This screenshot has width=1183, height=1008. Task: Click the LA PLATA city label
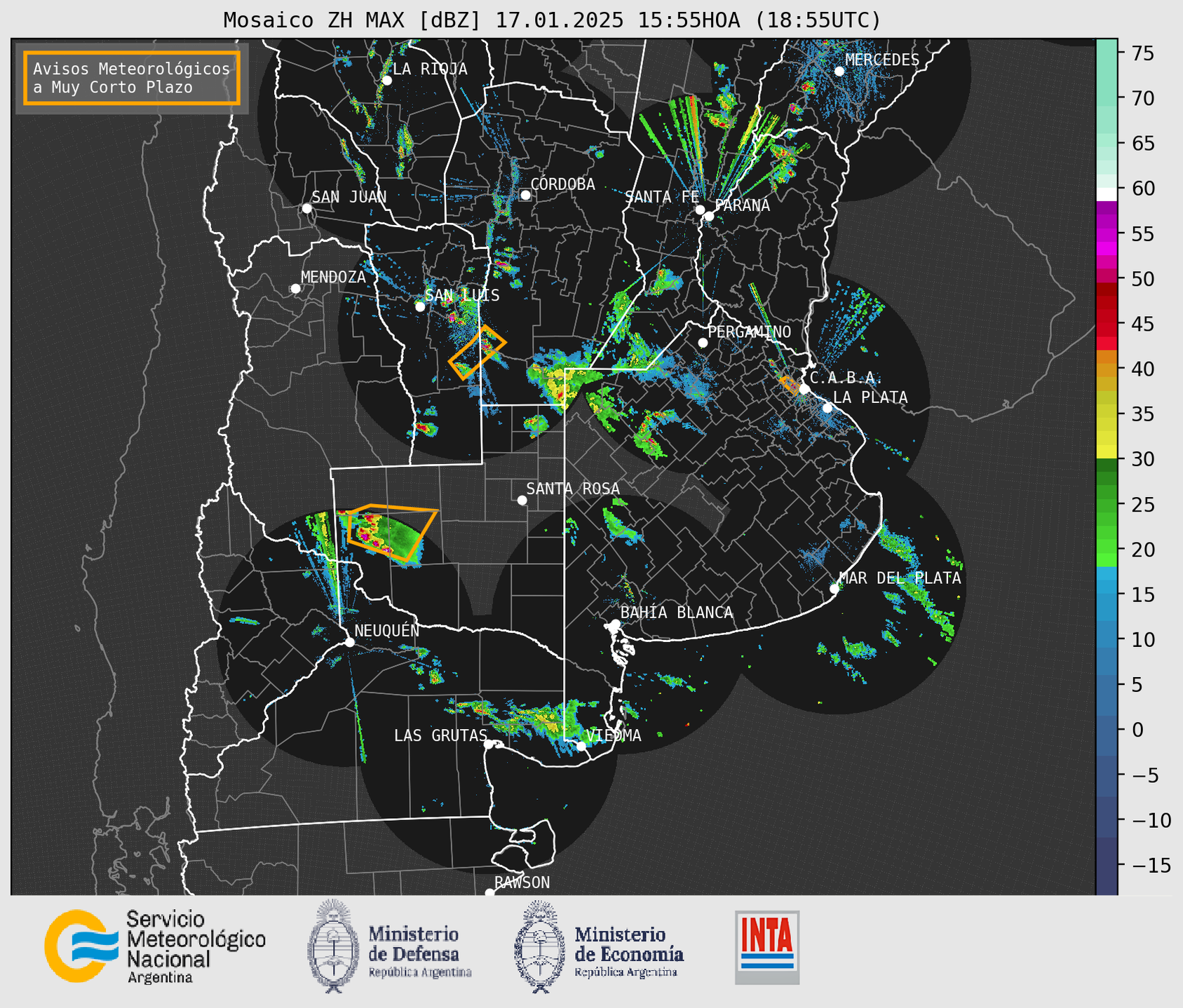point(870,397)
